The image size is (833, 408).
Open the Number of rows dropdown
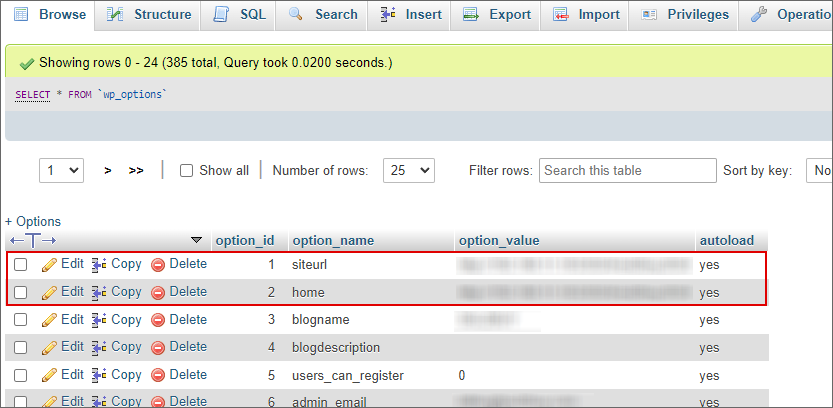(409, 171)
